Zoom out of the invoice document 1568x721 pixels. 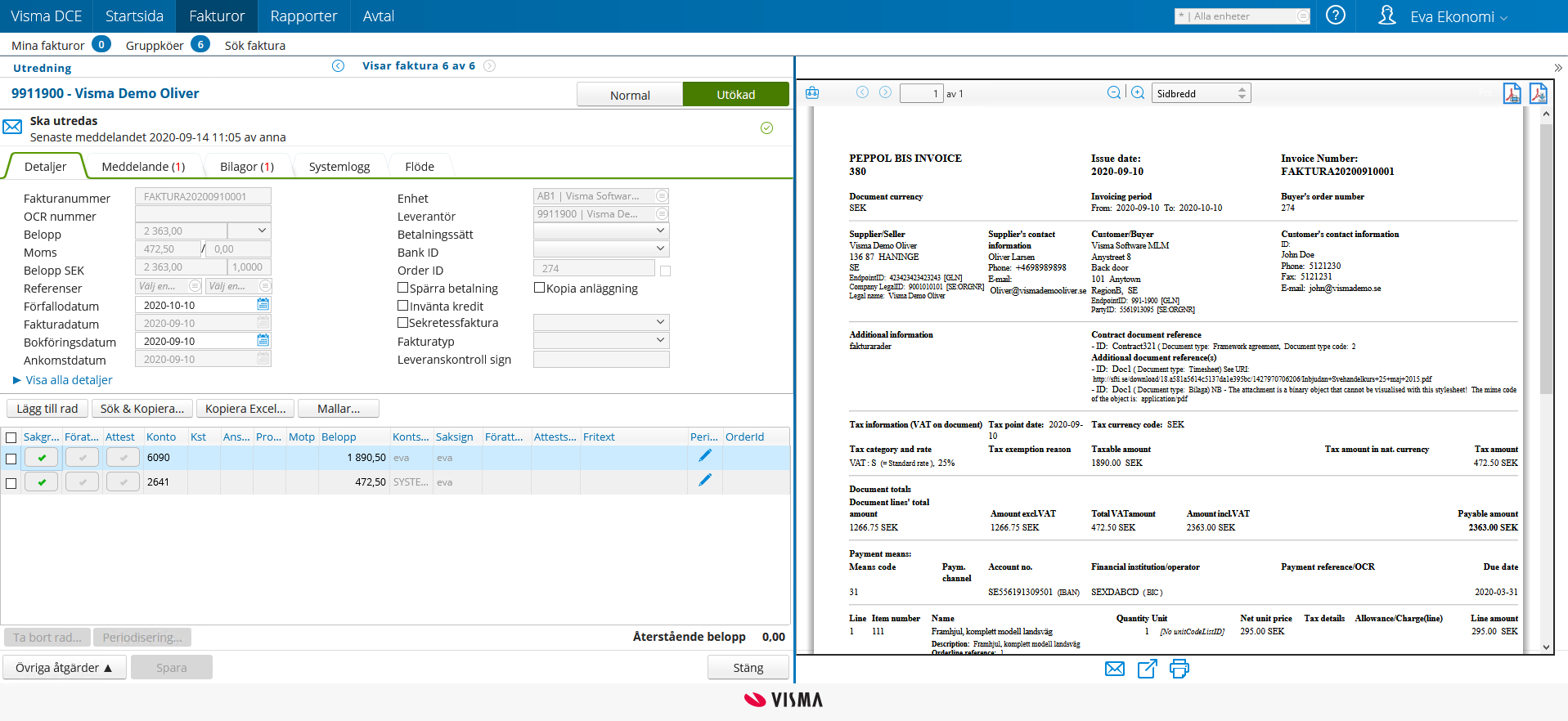[1114, 93]
